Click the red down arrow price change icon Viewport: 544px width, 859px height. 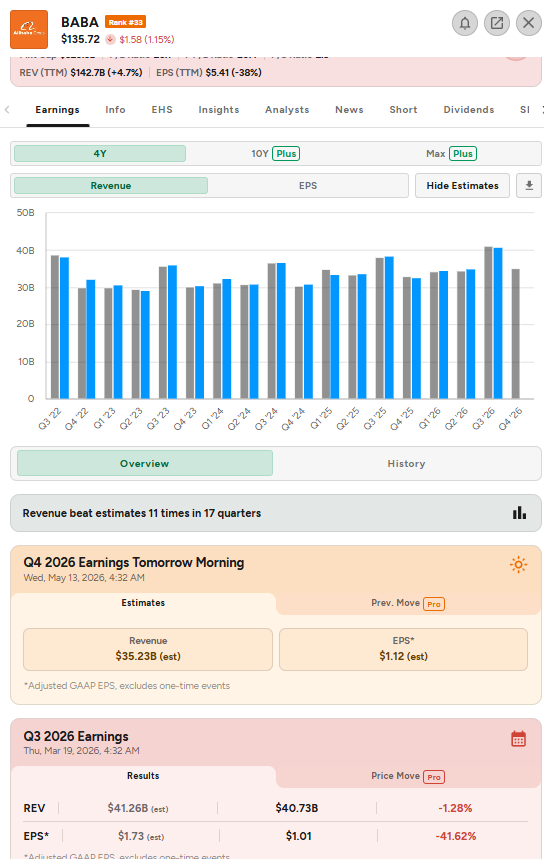coord(110,39)
